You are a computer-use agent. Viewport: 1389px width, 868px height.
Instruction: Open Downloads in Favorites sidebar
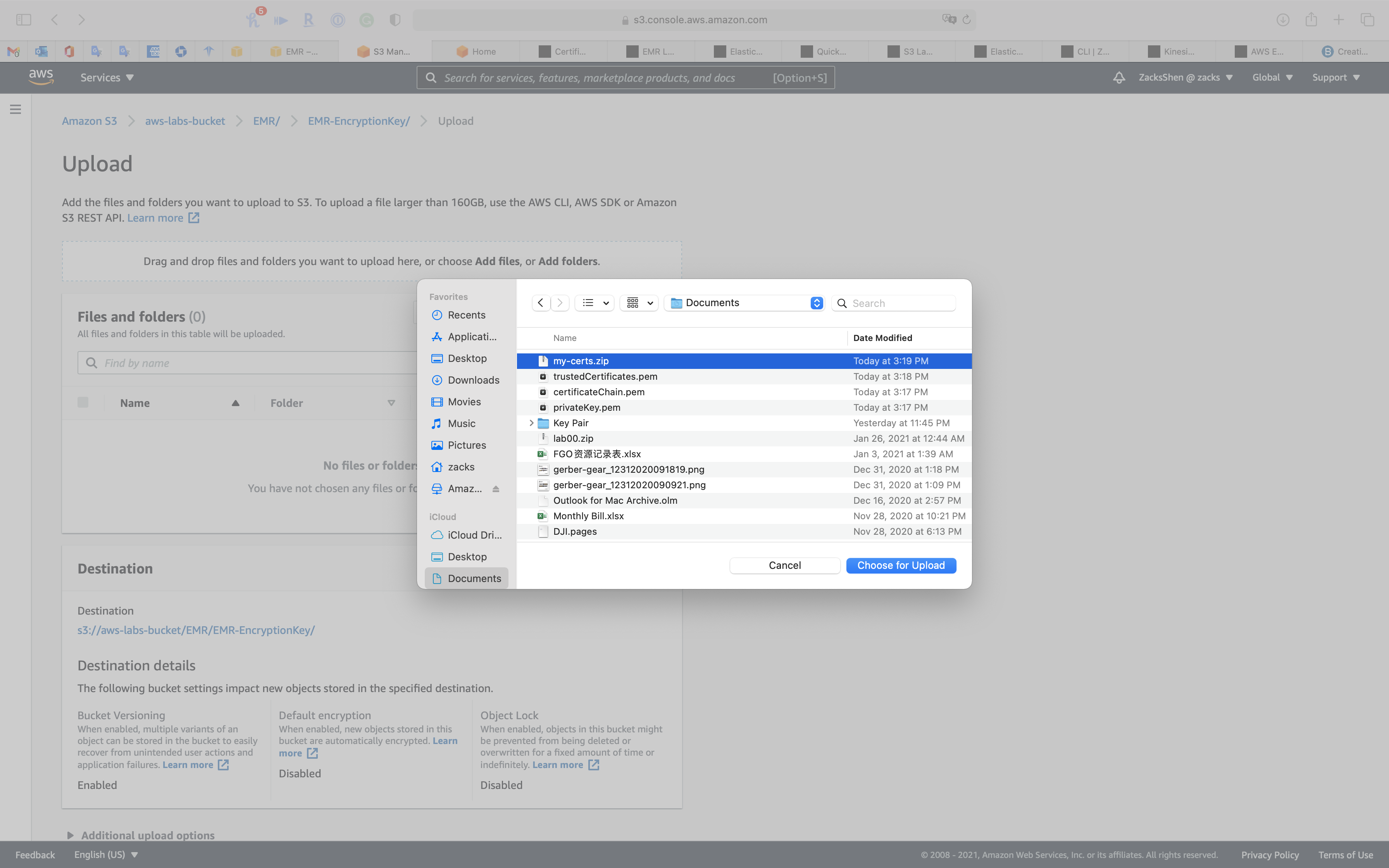tap(473, 380)
